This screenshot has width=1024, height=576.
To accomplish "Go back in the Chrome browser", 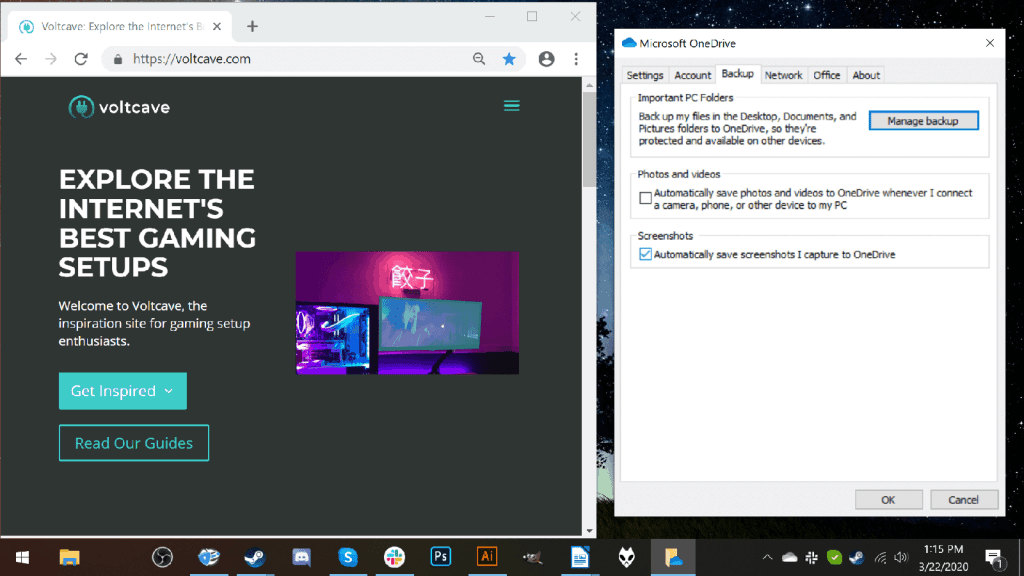I will point(21,59).
